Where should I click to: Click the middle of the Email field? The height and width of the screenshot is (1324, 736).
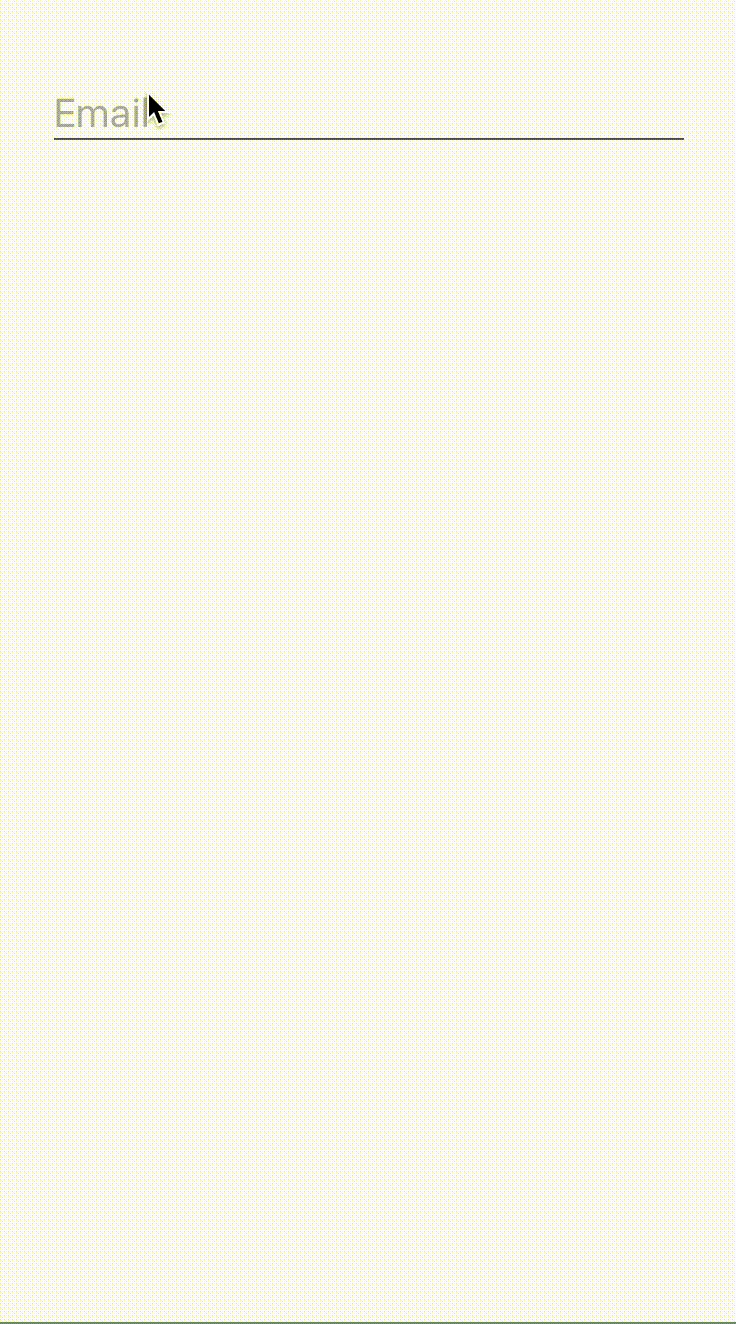pos(368,114)
